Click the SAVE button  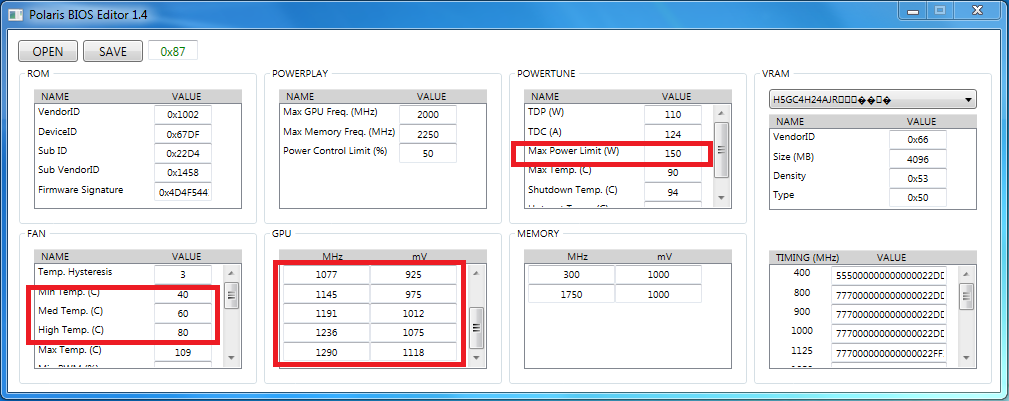[113, 51]
